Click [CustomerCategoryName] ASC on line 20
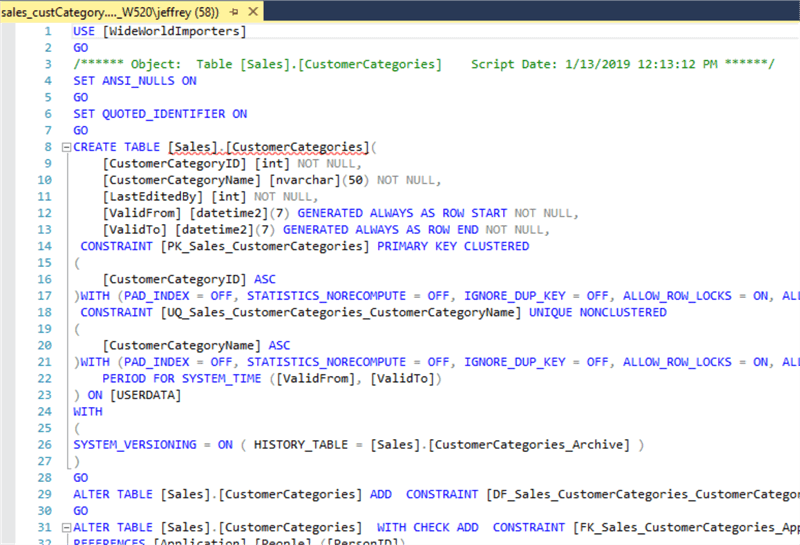Screen dimensions: 800x545 (x=196, y=345)
